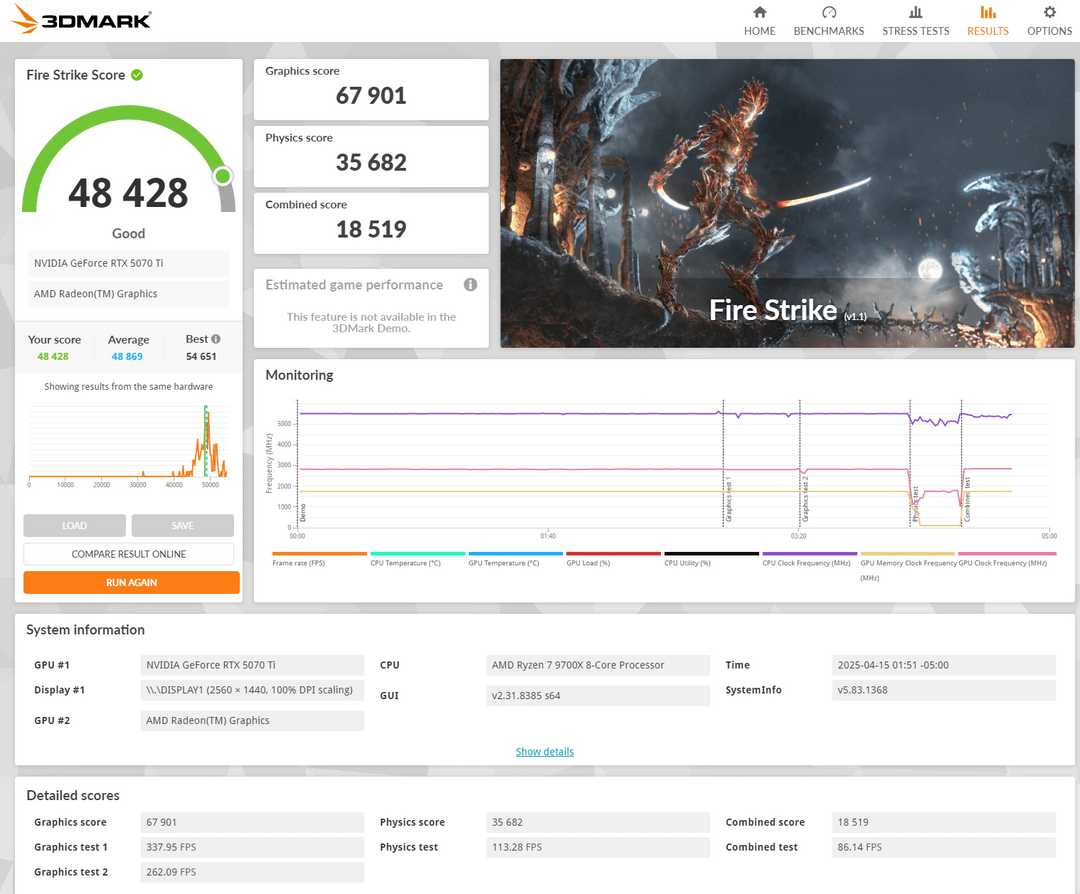Click the Home house icon
Screen dimensions: 1080x894
tap(759, 12)
